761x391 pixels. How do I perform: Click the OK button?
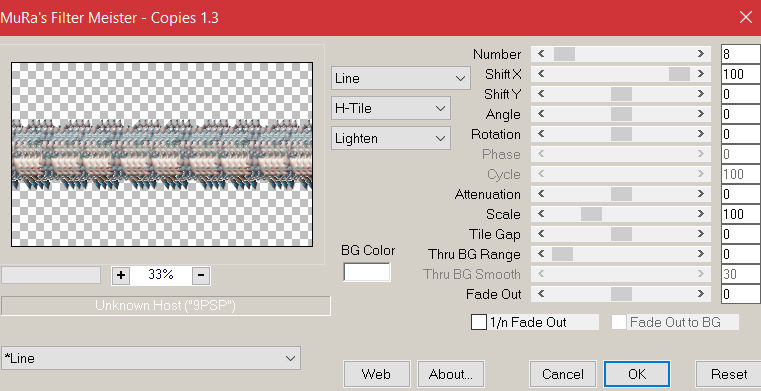click(x=637, y=374)
